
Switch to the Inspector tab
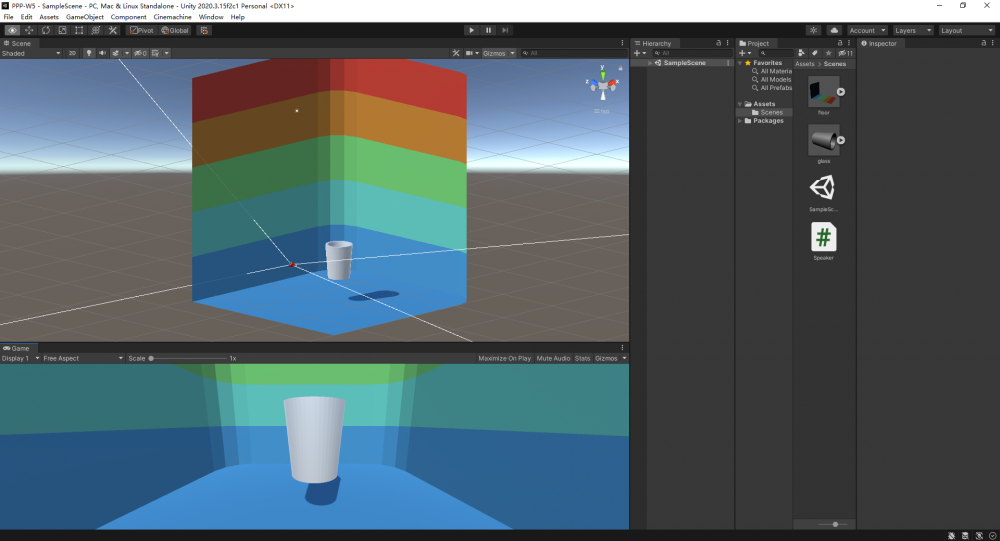tap(881, 43)
